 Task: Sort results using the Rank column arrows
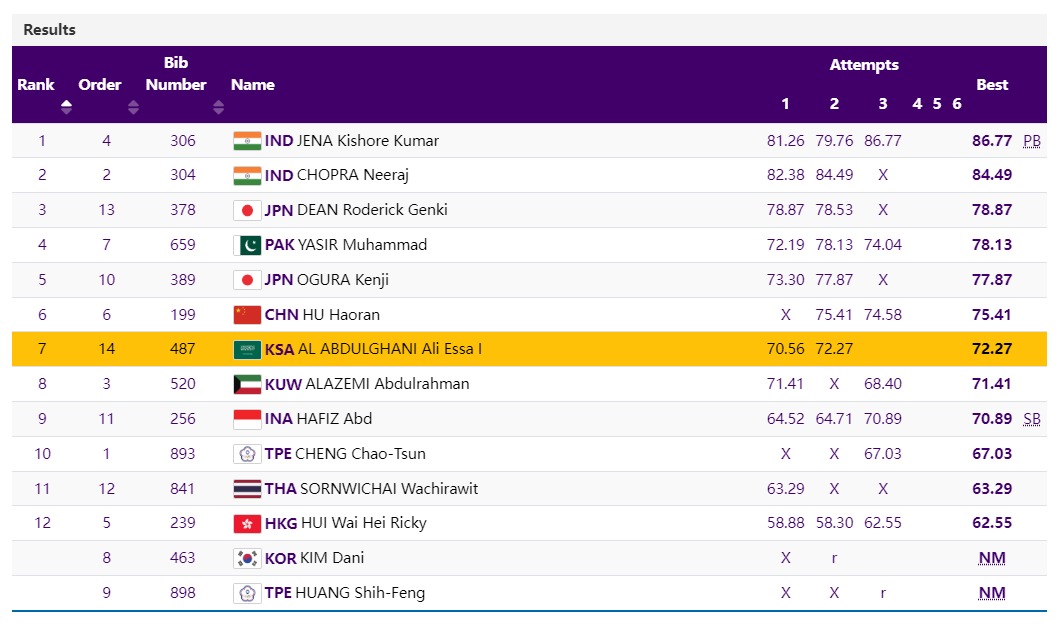tap(66, 107)
